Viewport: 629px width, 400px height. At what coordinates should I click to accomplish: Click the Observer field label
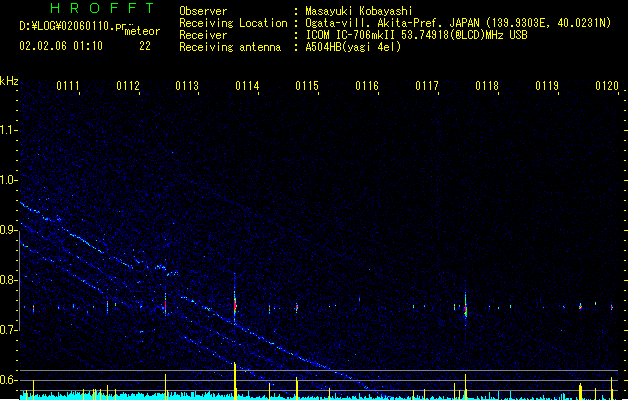coord(203,11)
